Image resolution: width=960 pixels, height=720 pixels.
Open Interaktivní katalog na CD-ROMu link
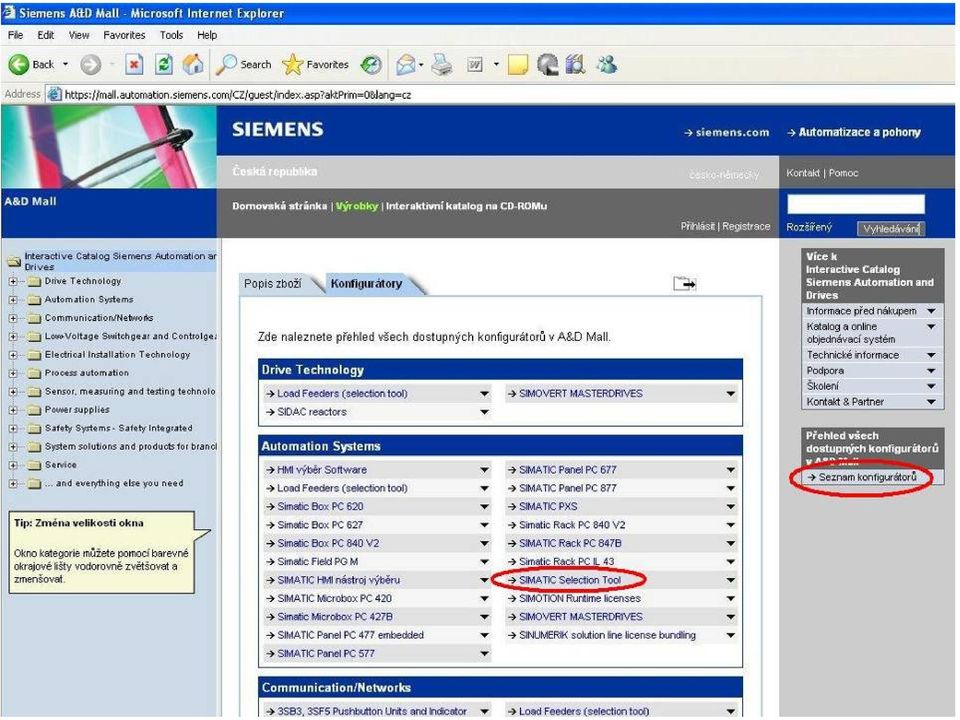(x=466, y=206)
